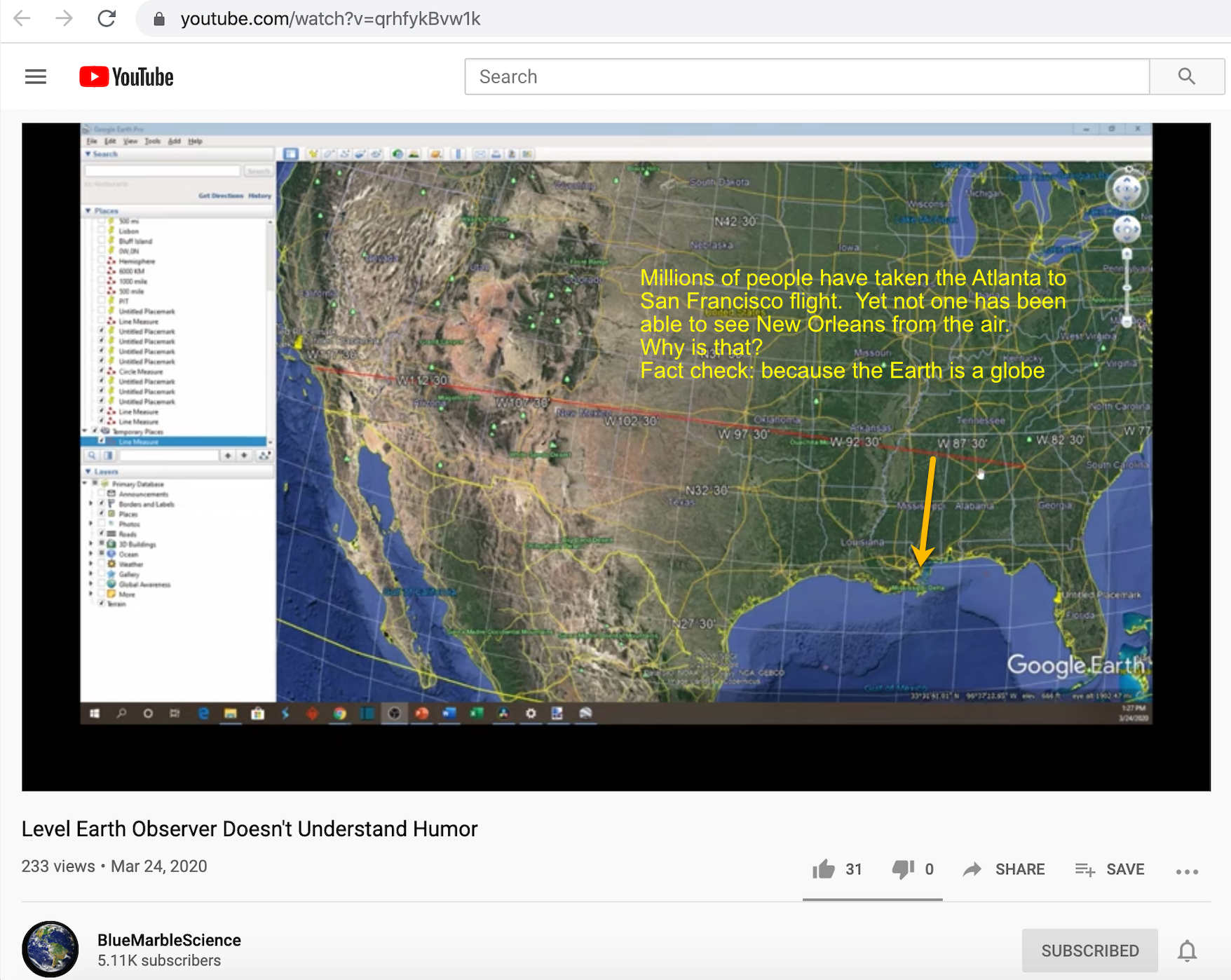Select the youtube.com URL in the address bar
1231x980 pixels.
tap(330, 19)
